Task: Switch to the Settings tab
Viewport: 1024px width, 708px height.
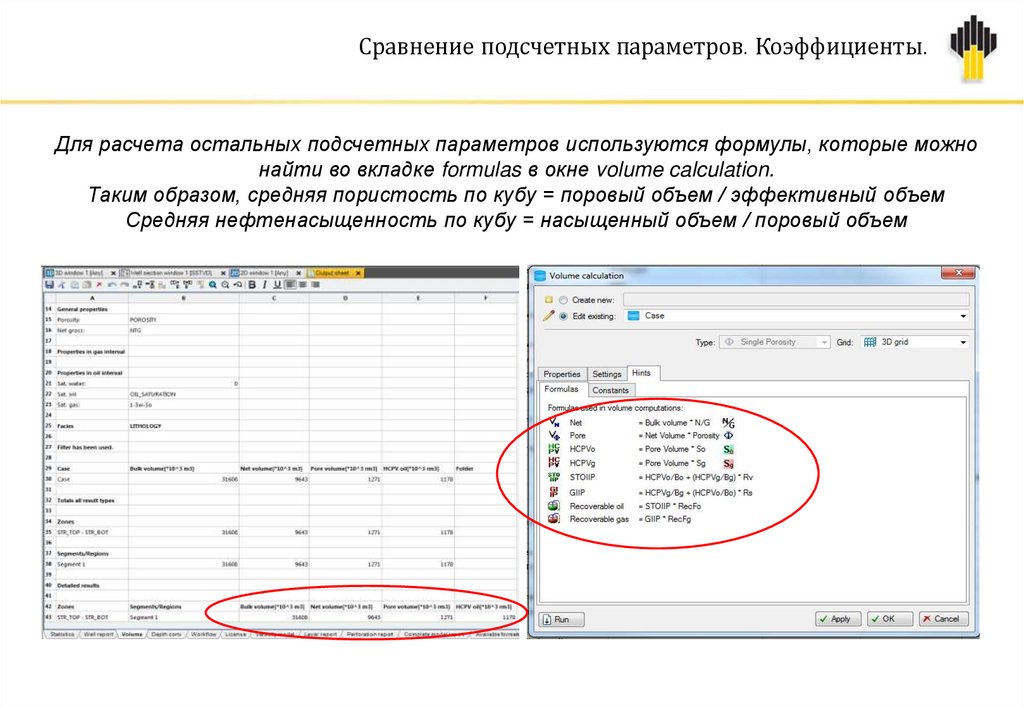Action: tap(607, 374)
